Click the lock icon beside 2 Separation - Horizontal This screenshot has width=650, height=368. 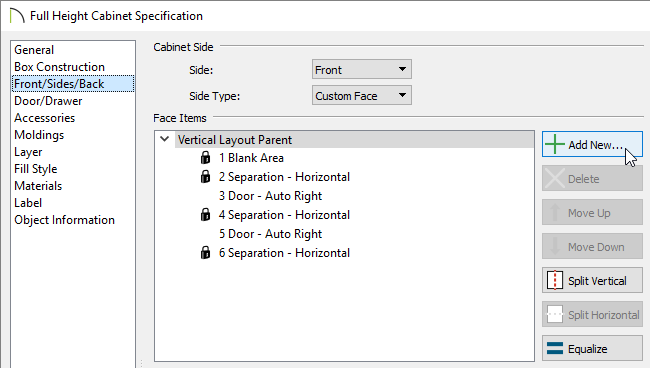(x=205, y=177)
